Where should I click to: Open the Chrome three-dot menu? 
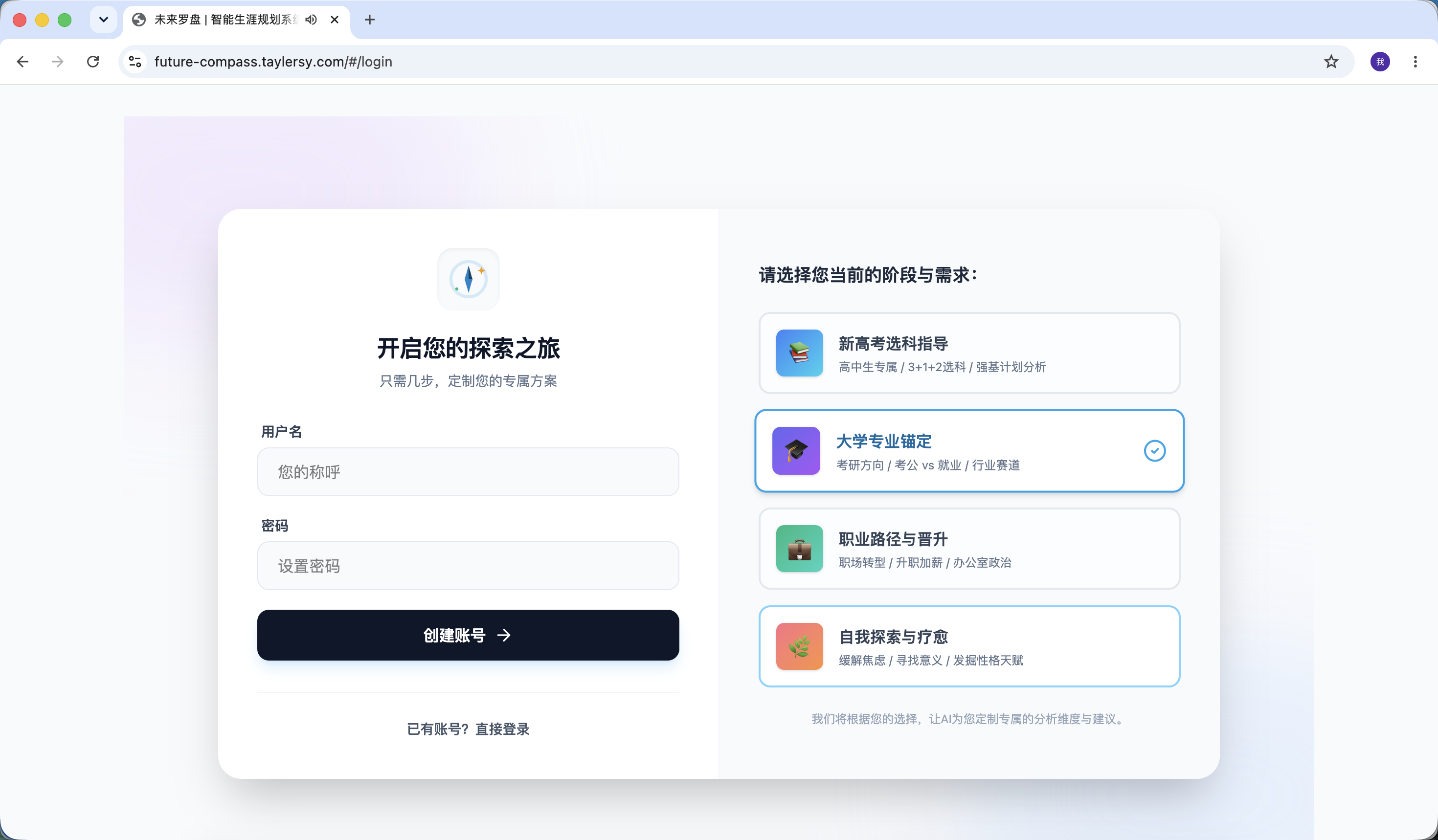pos(1415,62)
